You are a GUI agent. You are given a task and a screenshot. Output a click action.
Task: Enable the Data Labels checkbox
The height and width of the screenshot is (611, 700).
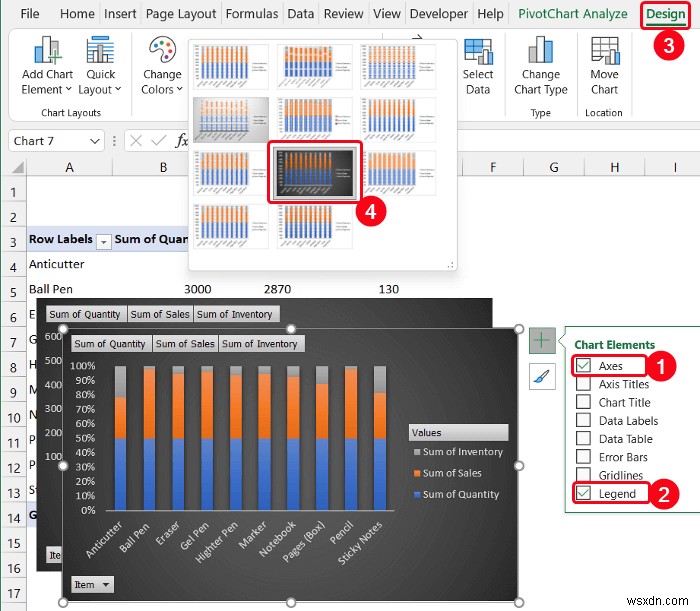(583, 420)
